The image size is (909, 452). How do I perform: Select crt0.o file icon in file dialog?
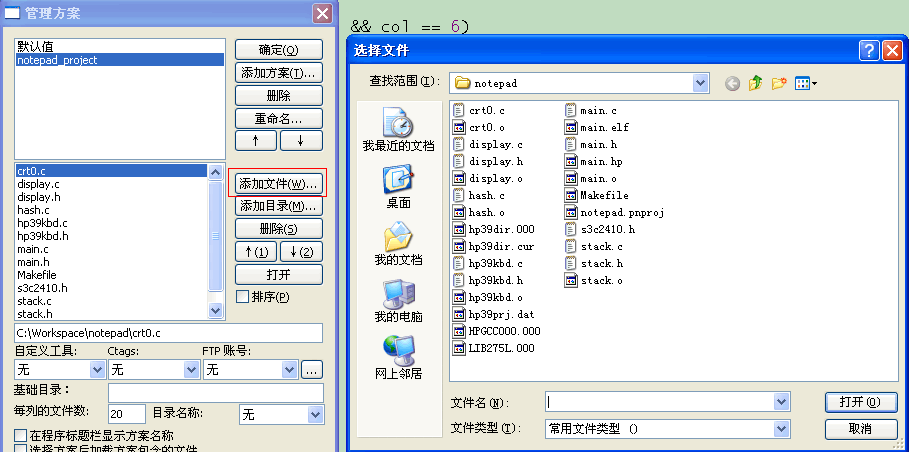click(459, 127)
